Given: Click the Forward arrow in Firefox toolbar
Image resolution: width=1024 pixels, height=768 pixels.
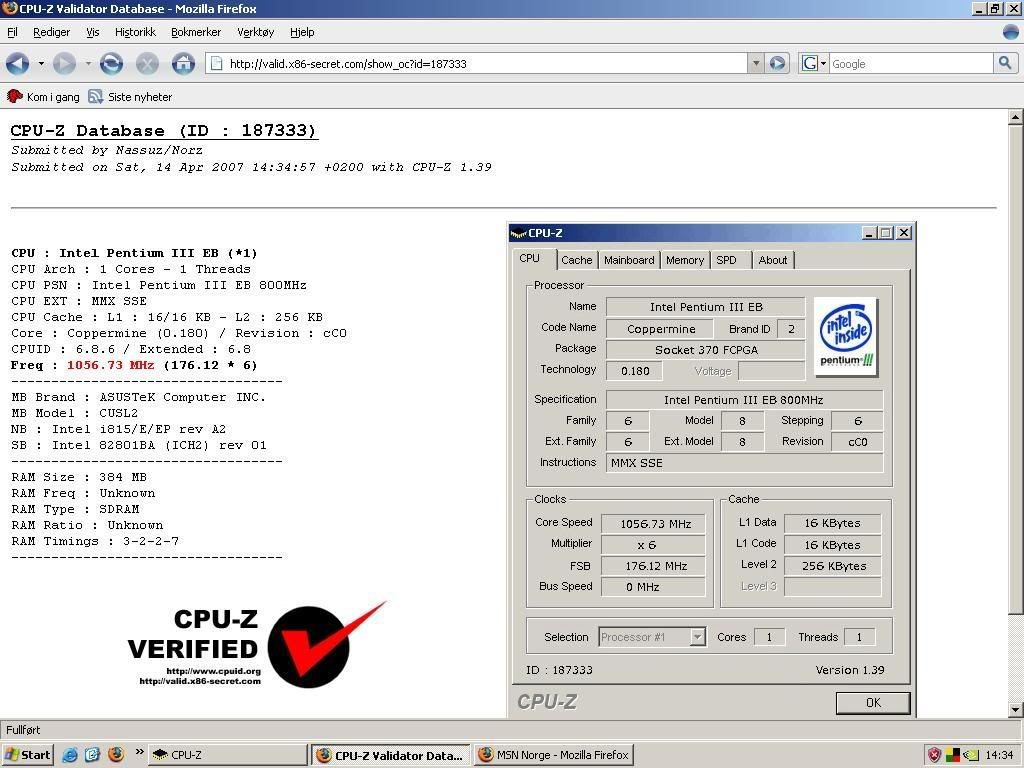Looking at the screenshot, I should [64, 63].
